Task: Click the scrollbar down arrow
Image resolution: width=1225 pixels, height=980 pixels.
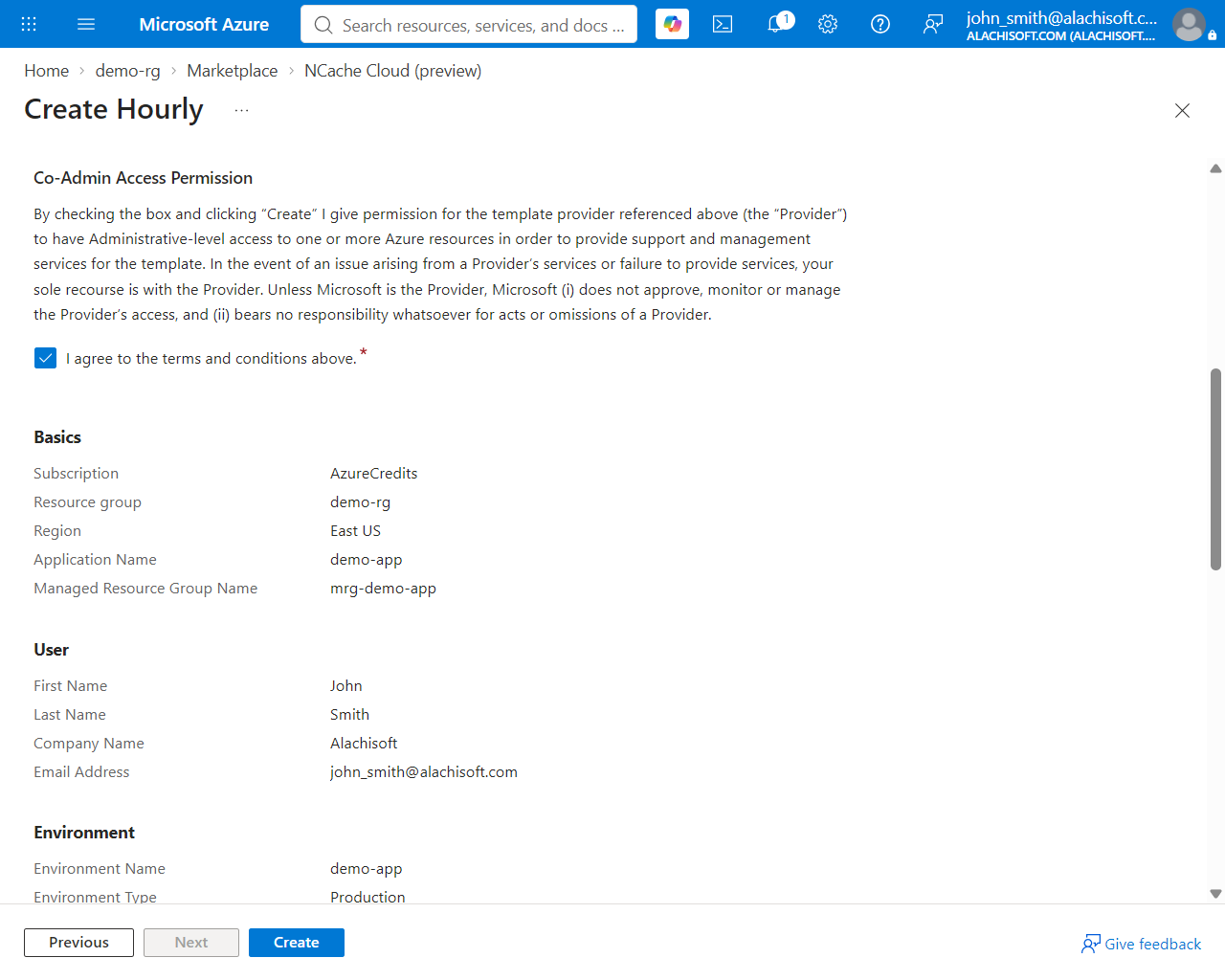Action: click(x=1215, y=894)
